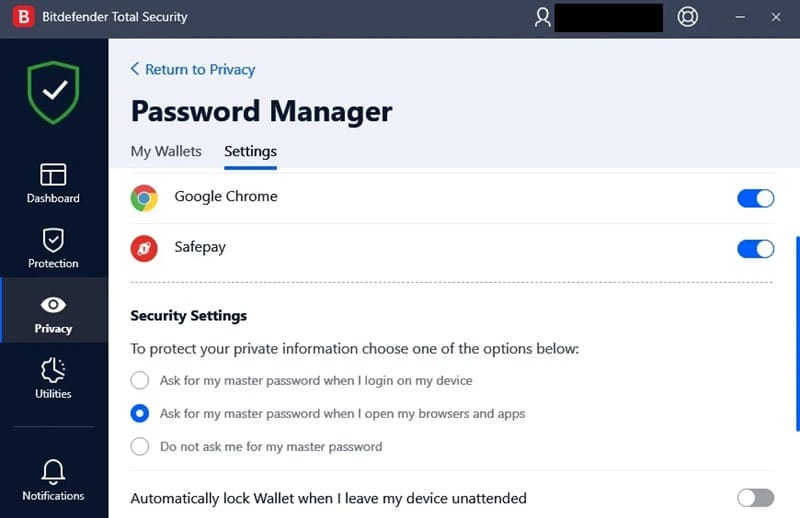Enable automatically lock Wallet toggle

(755, 498)
